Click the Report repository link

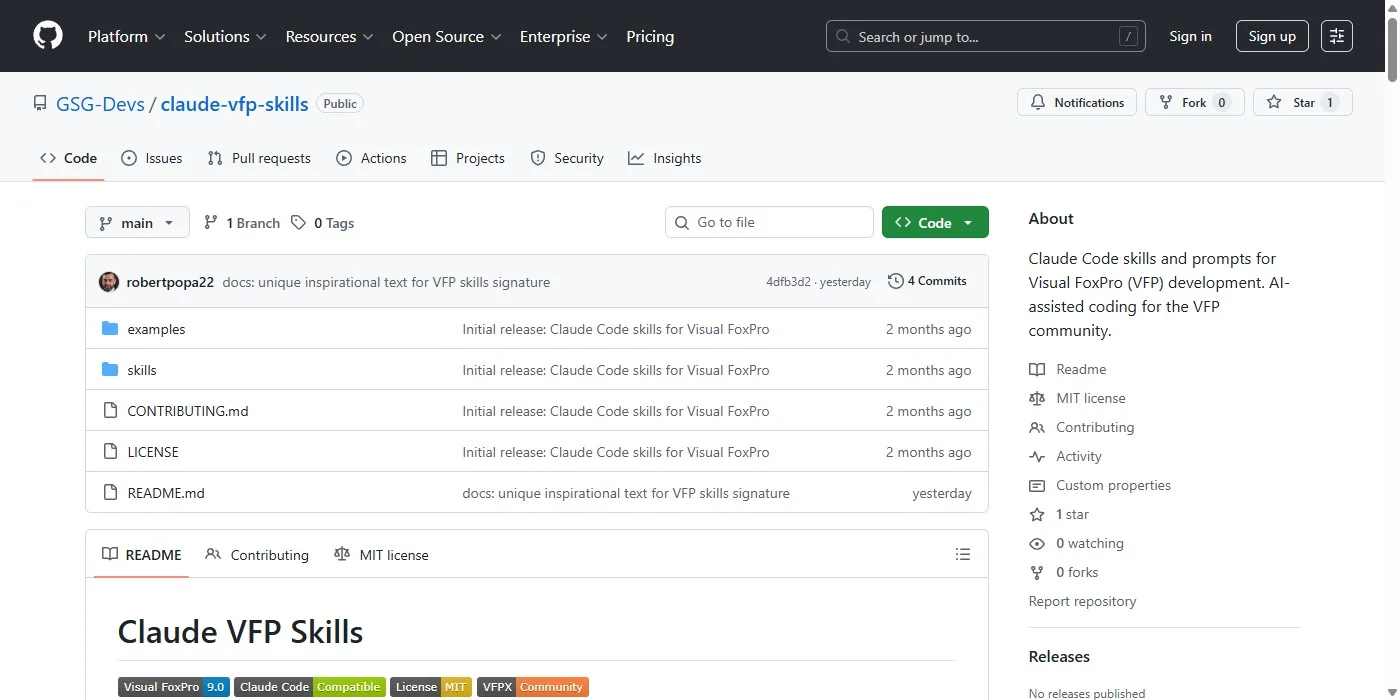[x=1082, y=601]
